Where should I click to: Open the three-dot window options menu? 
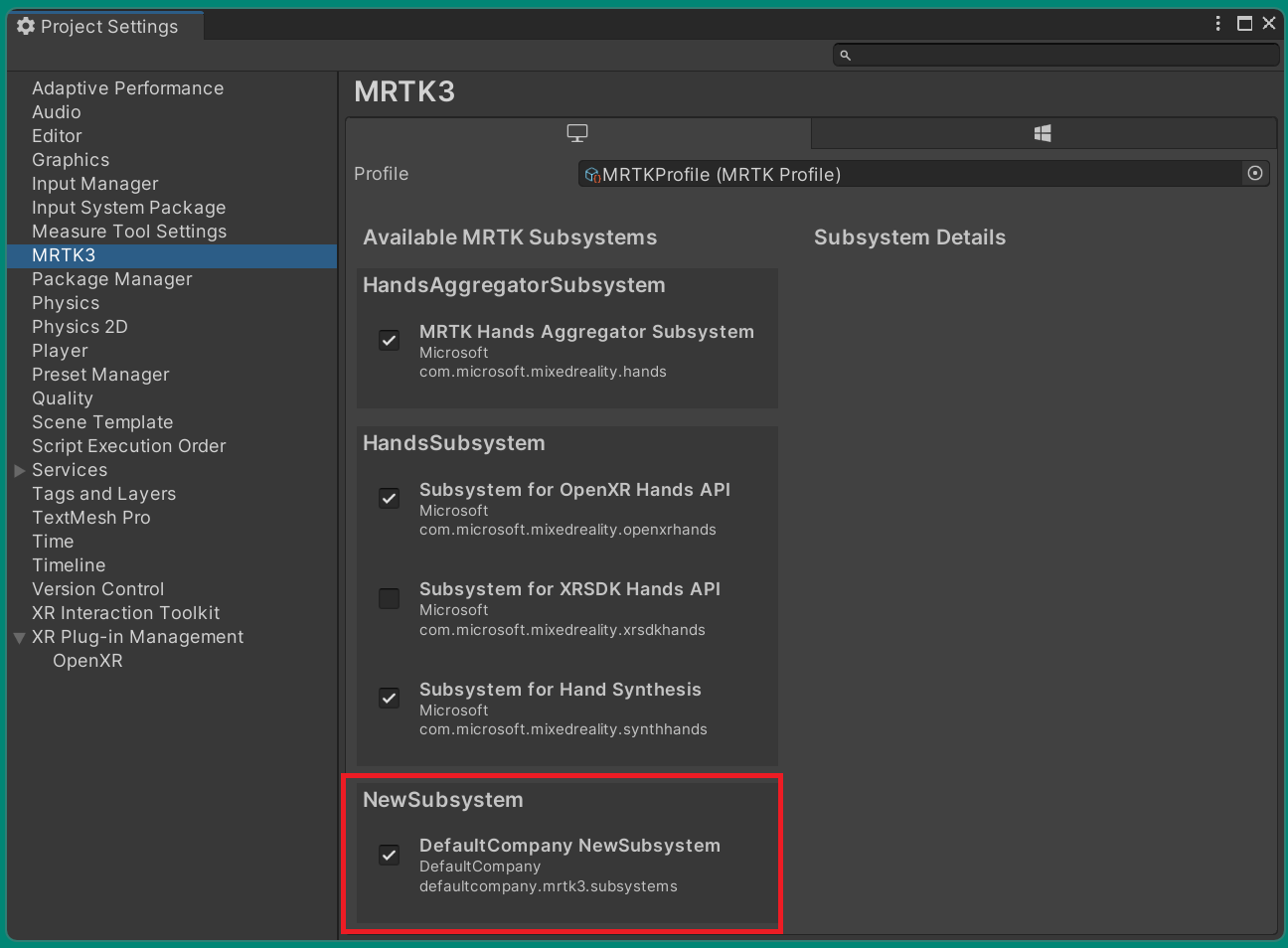(1218, 24)
